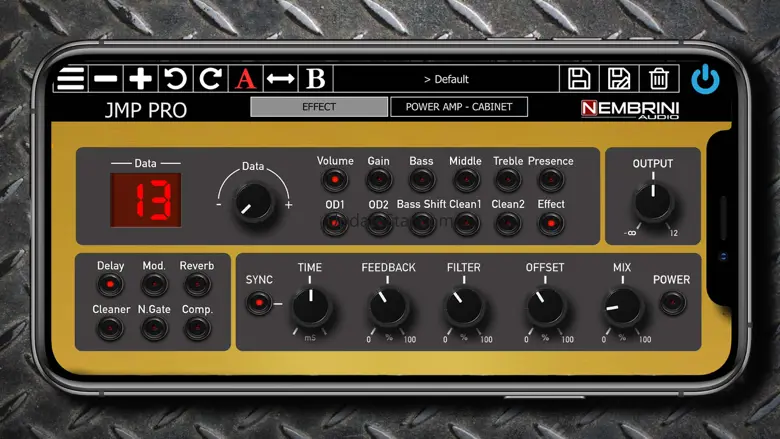
Task: Select the Delay effect button
Action: (x=110, y=285)
